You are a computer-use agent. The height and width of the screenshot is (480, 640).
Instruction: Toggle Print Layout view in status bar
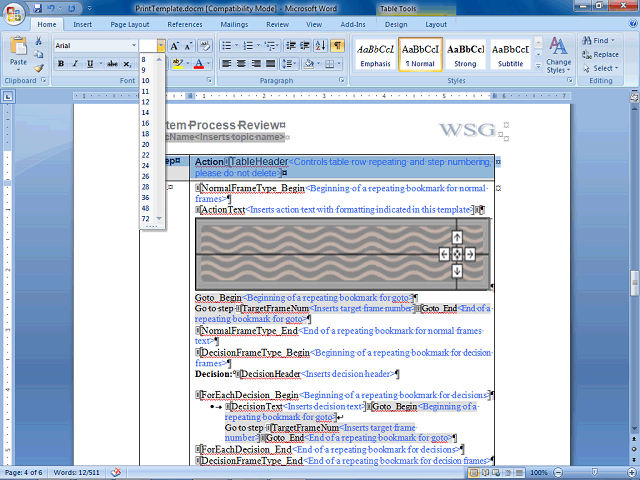[x=473, y=473]
